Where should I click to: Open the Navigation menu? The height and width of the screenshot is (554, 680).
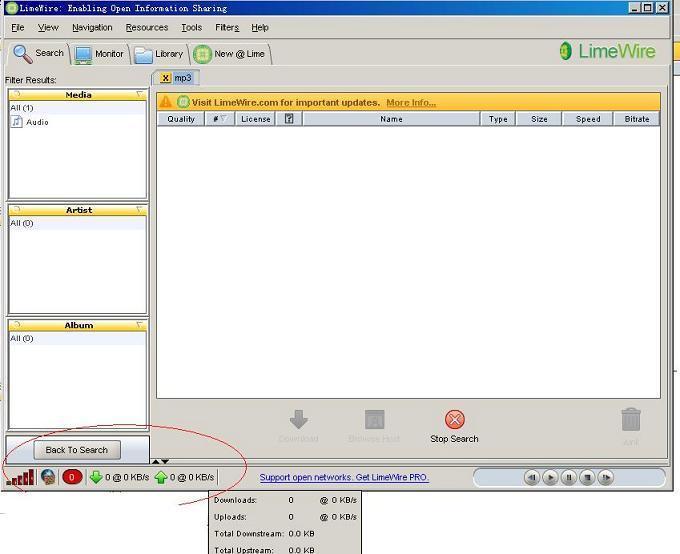tap(92, 27)
